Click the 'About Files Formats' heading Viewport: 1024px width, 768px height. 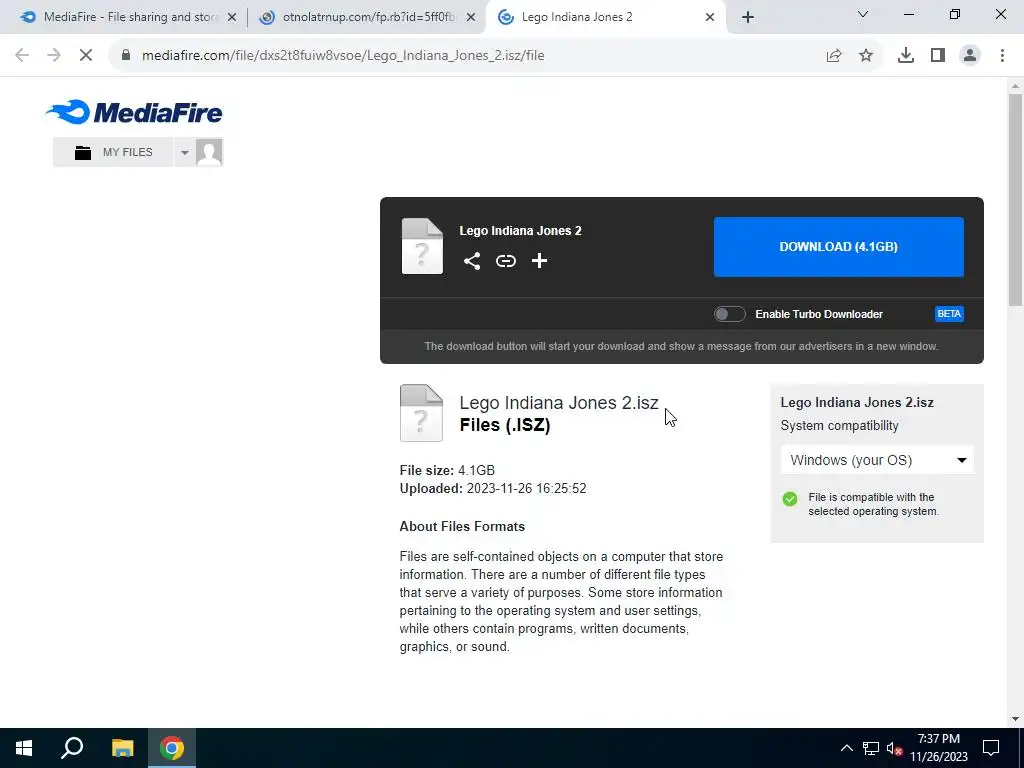pyautogui.click(x=462, y=526)
